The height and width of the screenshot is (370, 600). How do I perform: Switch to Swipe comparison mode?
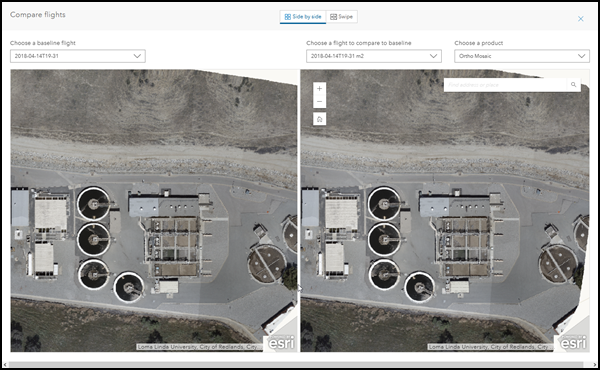[342, 17]
